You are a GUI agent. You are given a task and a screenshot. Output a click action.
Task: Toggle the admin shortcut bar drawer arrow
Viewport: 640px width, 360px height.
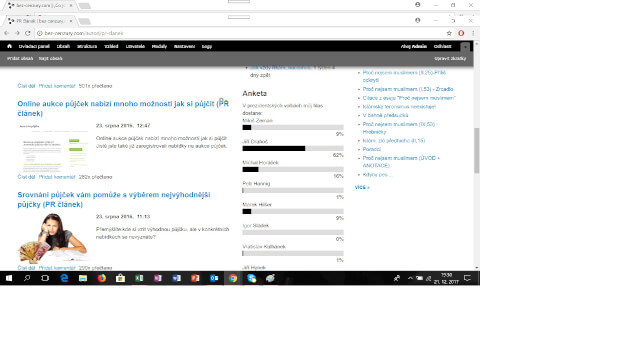click(x=465, y=47)
